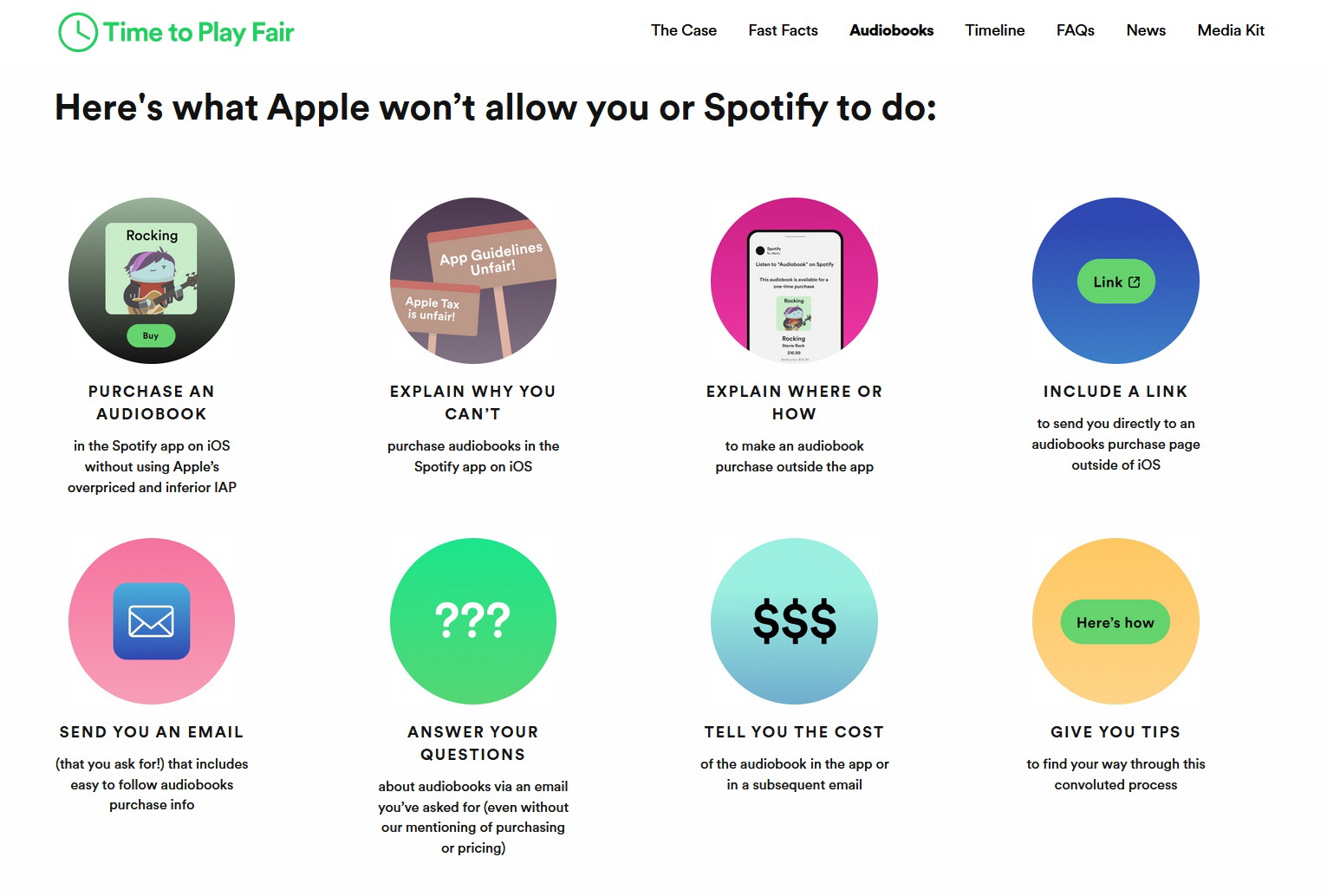Click the Time to Play Fair title text
Image resolution: width=1327 pixels, height=896 pixels.
pos(198,33)
